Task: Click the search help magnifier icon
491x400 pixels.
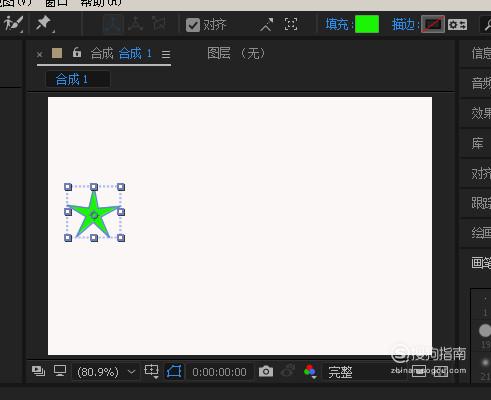Action: (x=487, y=25)
